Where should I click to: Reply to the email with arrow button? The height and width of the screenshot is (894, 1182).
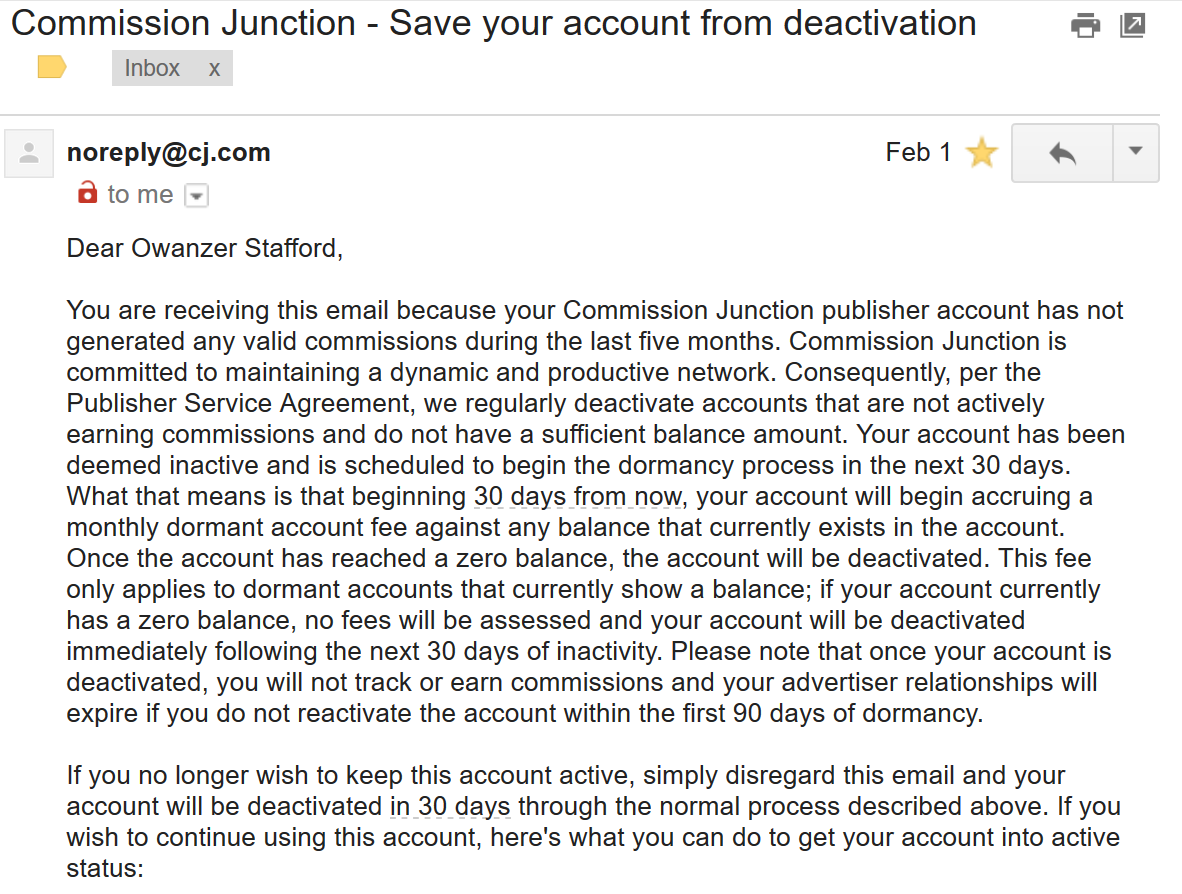pos(1062,153)
